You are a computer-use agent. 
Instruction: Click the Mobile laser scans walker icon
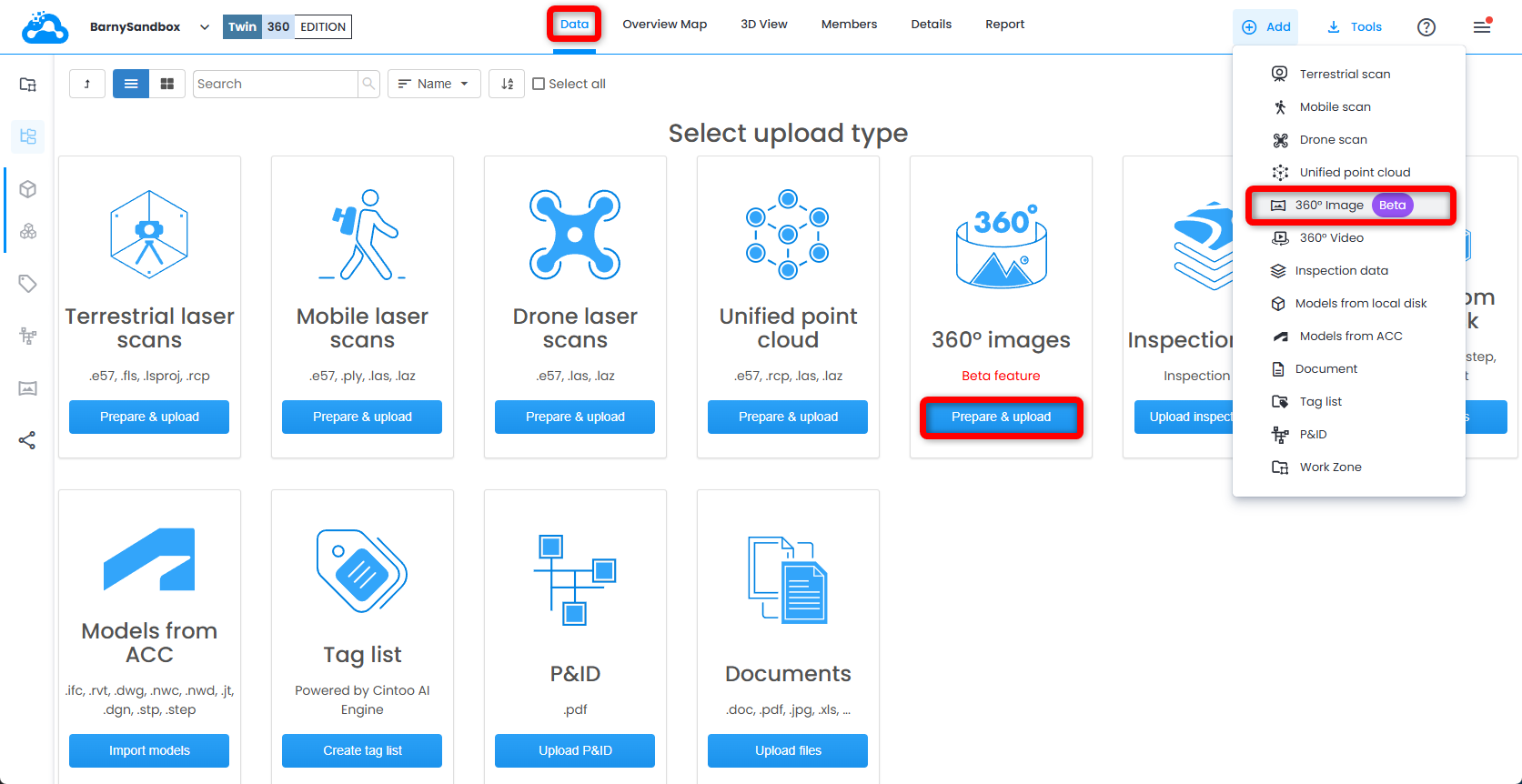(x=363, y=234)
